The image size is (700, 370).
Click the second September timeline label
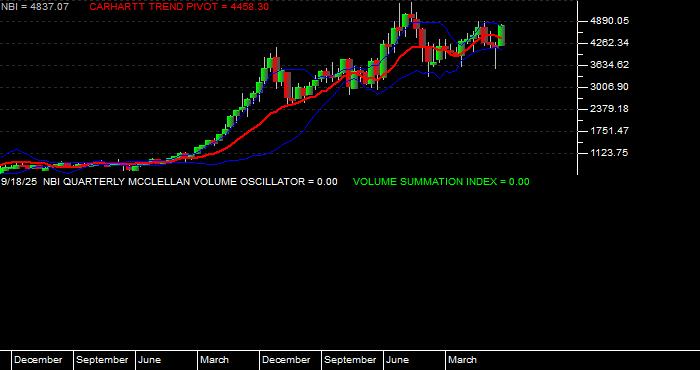click(350, 360)
